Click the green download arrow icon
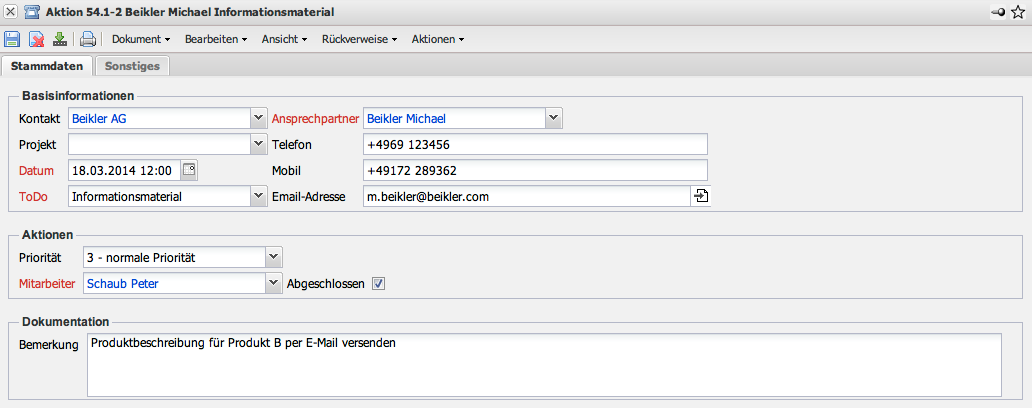The width and height of the screenshot is (1032, 408). [60, 39]
